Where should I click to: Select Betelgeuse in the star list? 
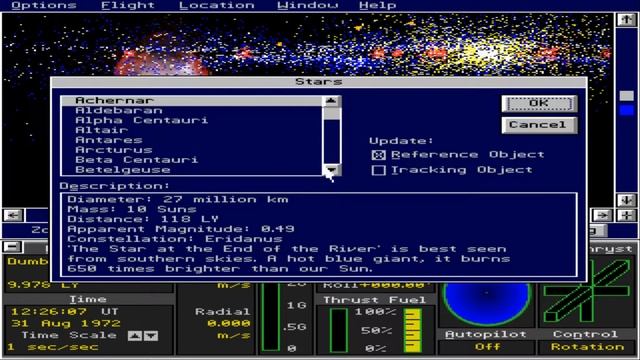click(x=191, y=169)
